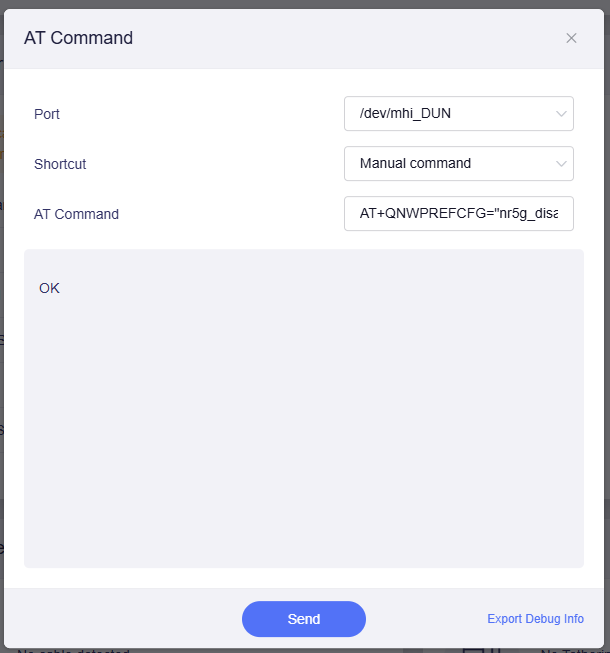610x653 pixels.
Task: Click the Port field label
Action: coord(47,114)
